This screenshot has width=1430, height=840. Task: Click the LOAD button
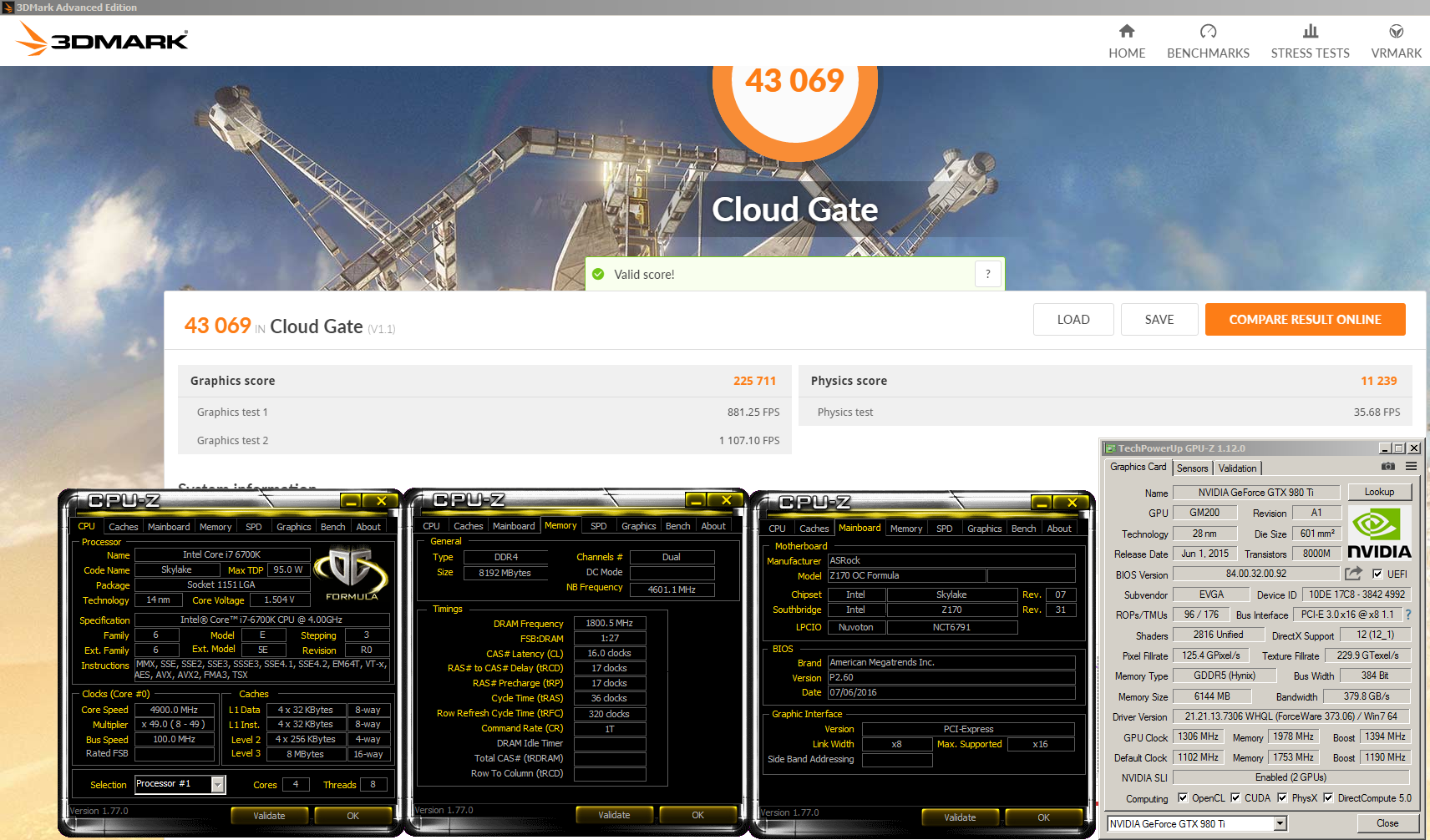(x=1073, y=319)
